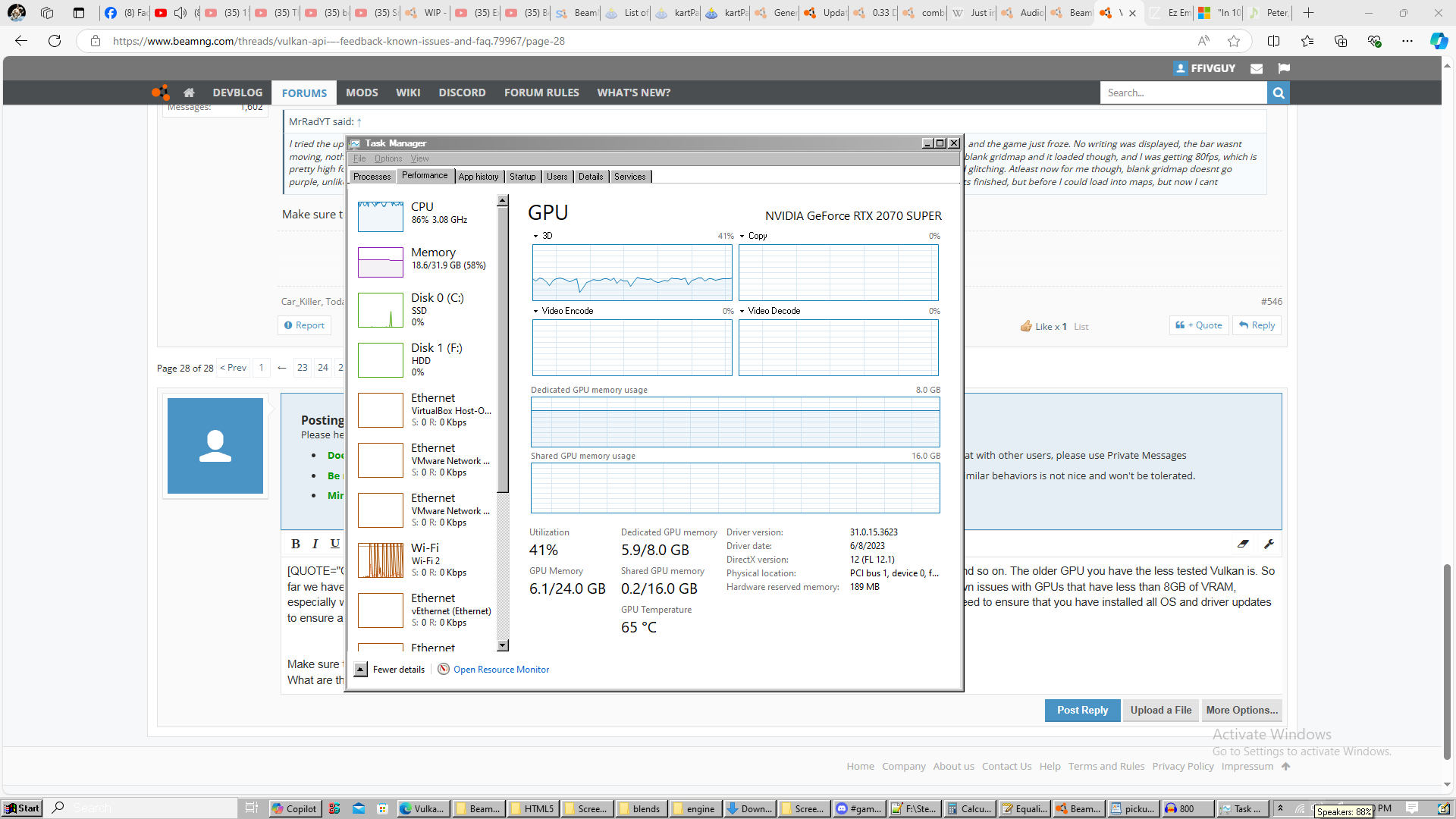Click the eraser remove-formatting icon in the editor

(x=1243, y=544)
